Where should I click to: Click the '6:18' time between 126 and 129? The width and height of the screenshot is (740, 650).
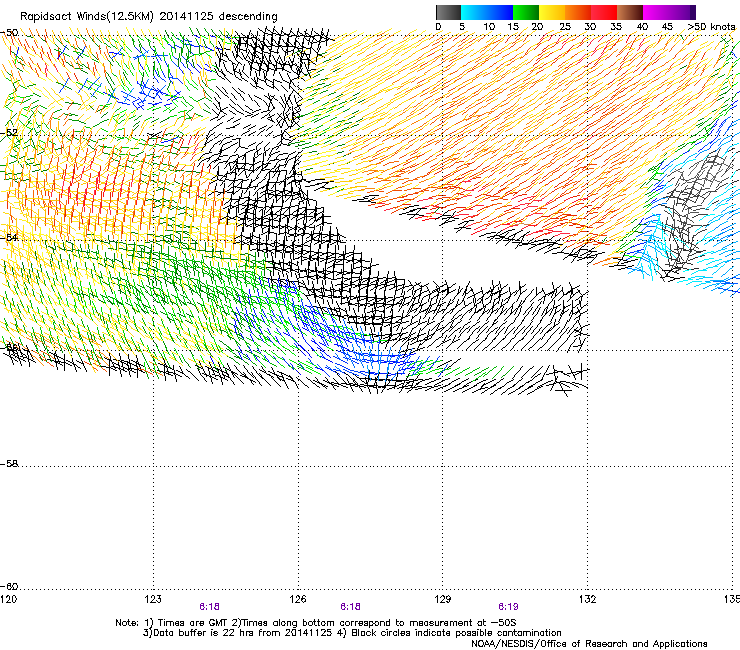point(350,607)
